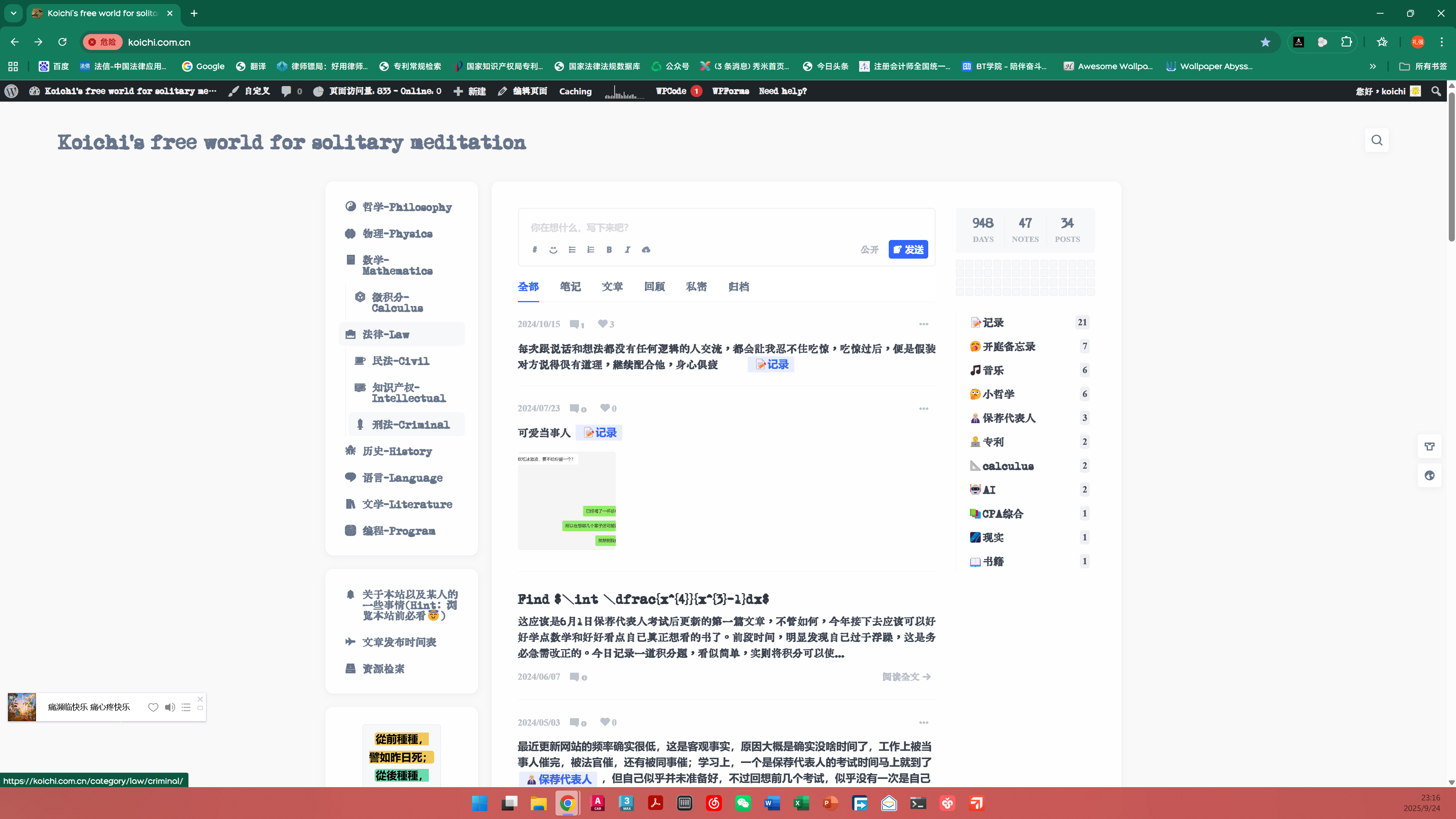Toggle bold formatting in memo editor
The image size is (1456, 819).
[x=609, y=249]
